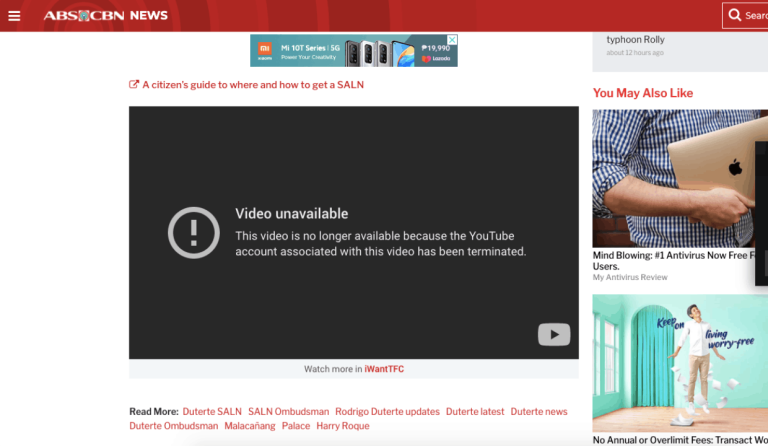Open the Duterte news tag

pyautogui.click(x=539, y=412)
